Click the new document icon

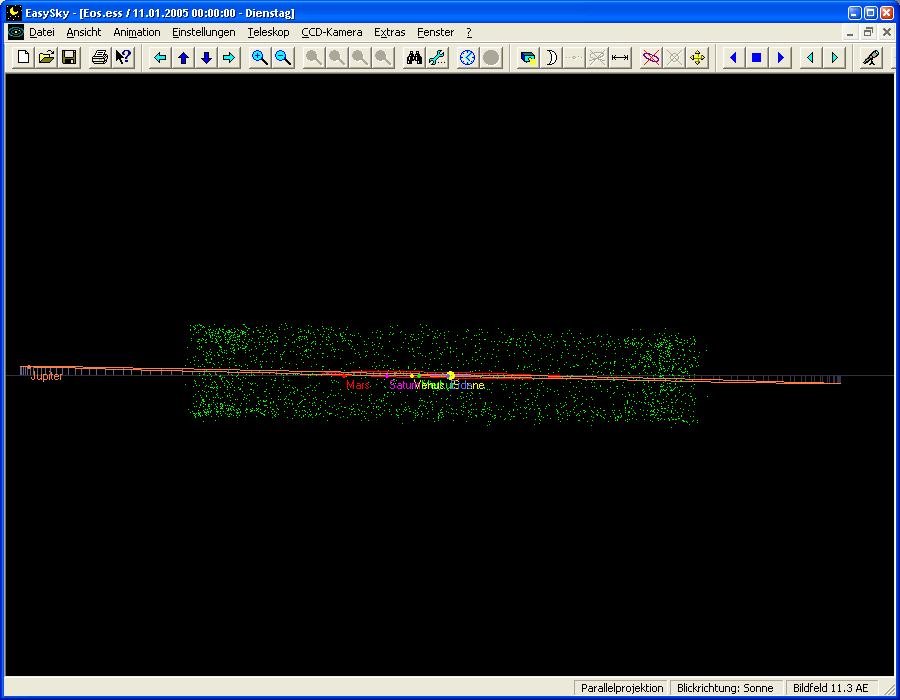pyautogui.click(x=23, y=58)
